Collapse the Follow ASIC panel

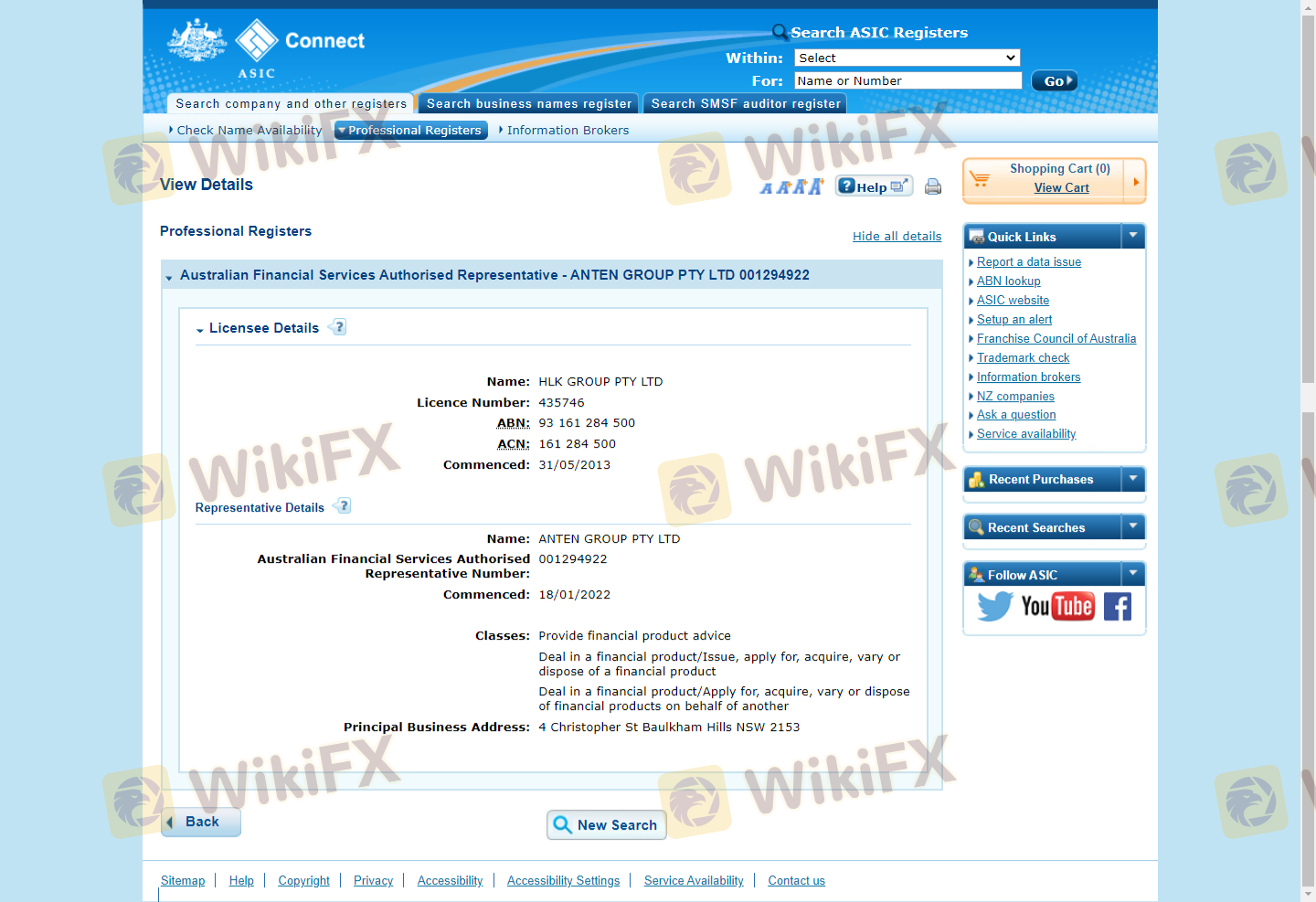coord(1132,574)
